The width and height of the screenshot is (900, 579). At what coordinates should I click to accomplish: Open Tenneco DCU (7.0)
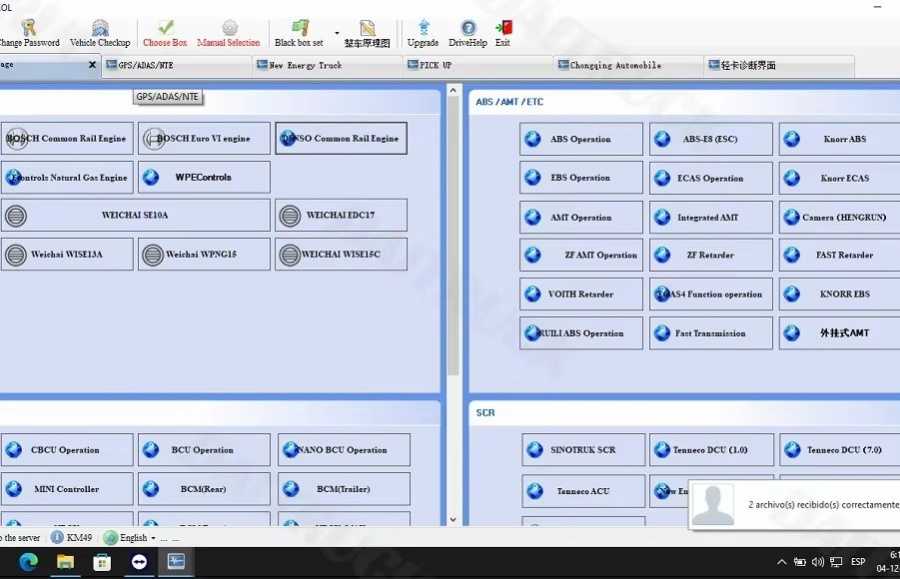click(x=840, y=450)
